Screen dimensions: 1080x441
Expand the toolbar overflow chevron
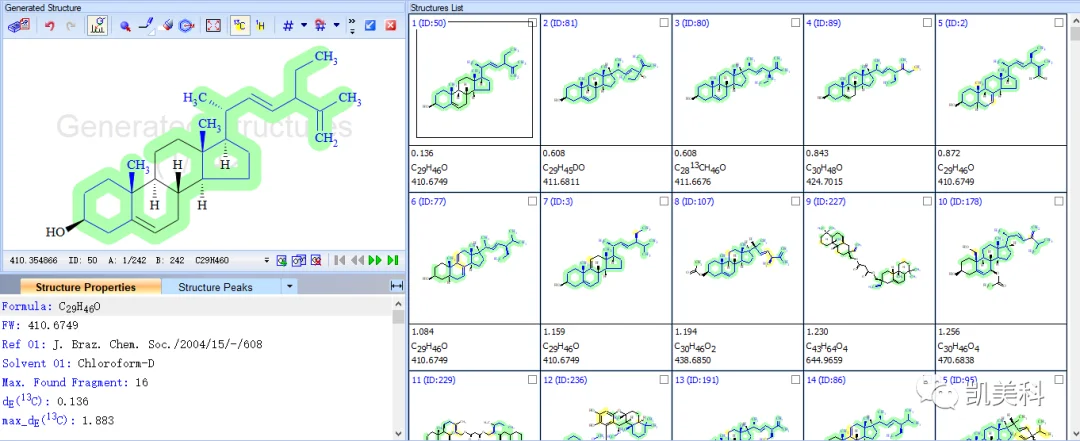353,25
